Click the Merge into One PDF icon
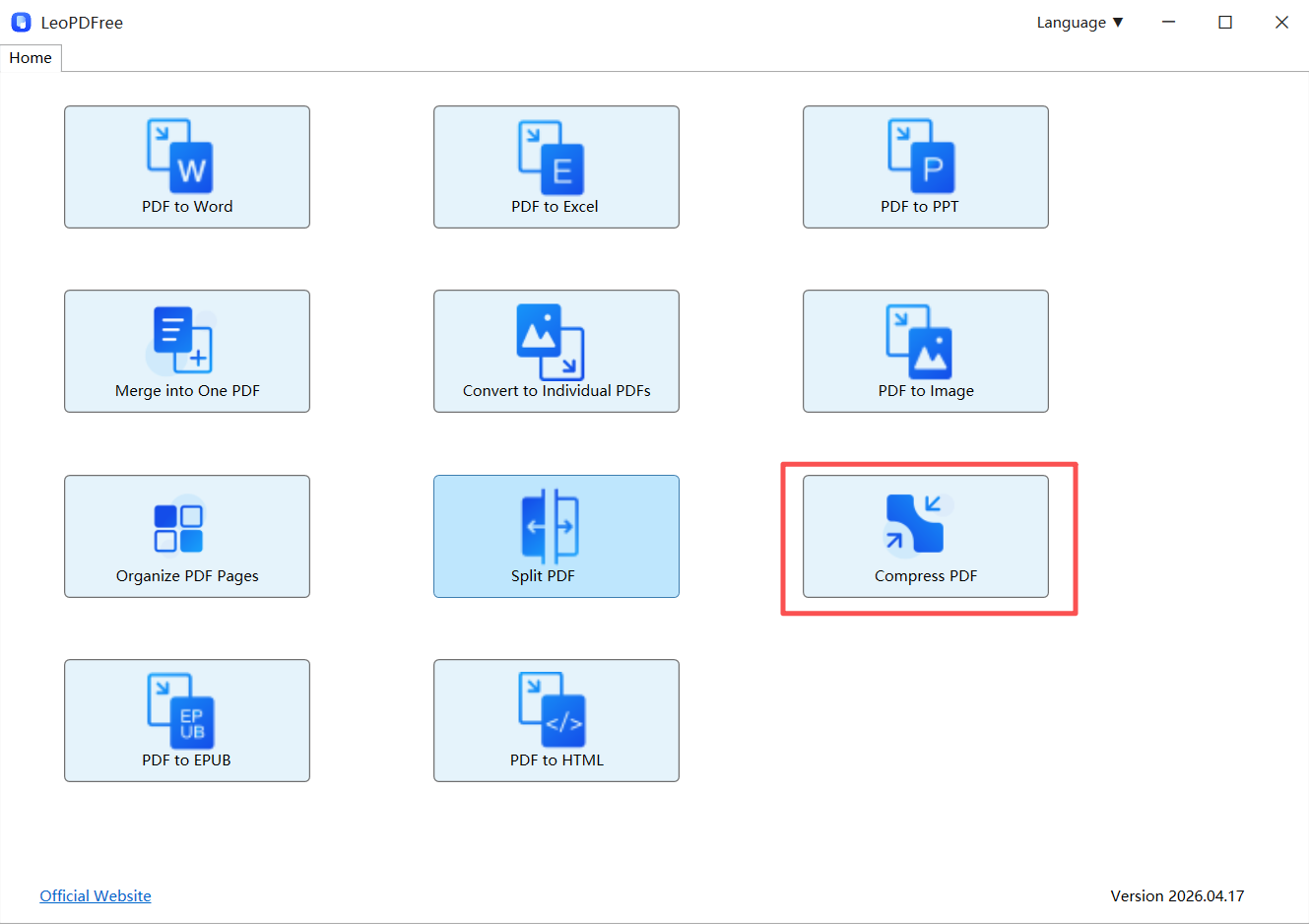 (181, 340)
